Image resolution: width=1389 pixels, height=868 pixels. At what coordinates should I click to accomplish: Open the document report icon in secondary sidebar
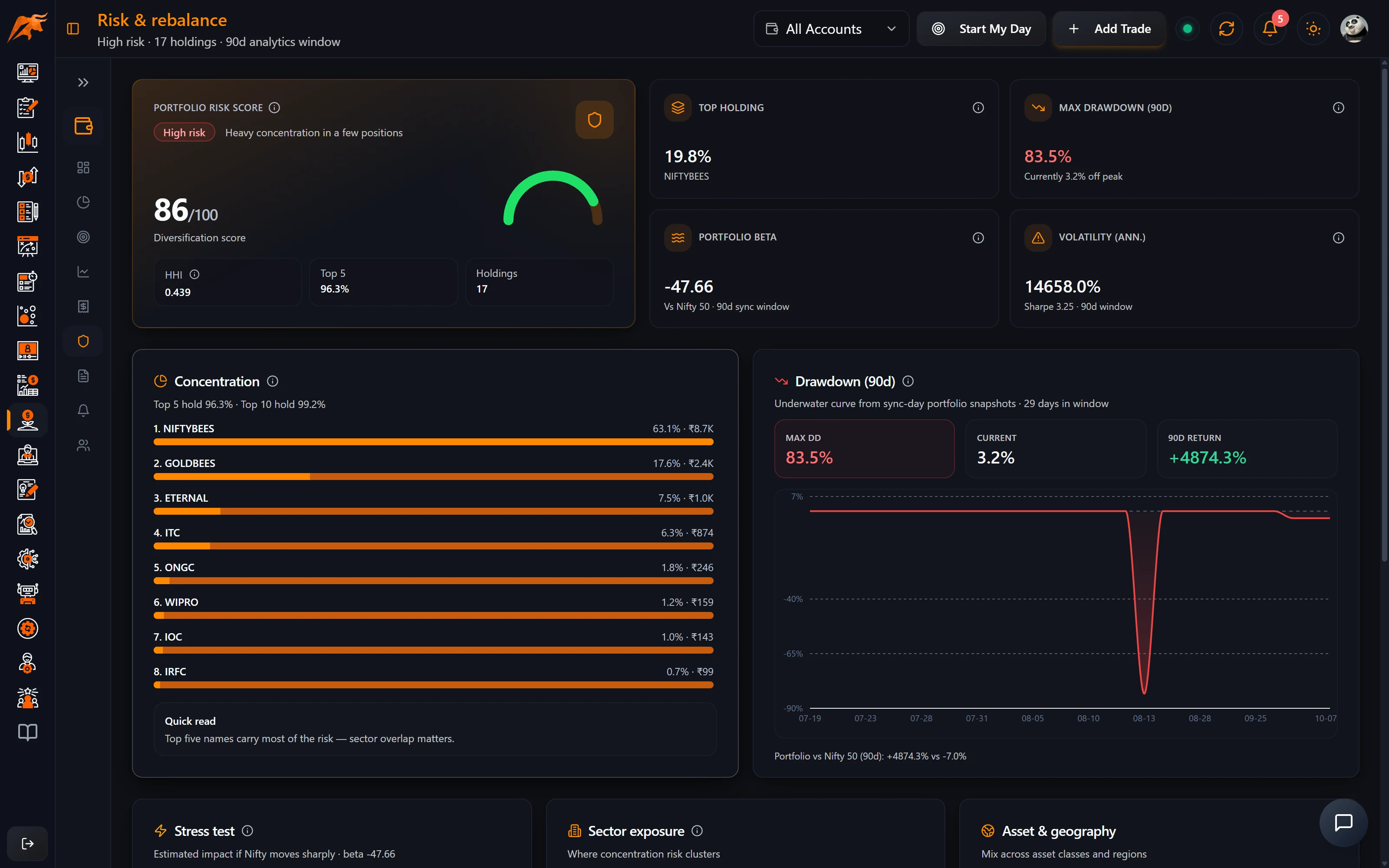coord(83,376)
